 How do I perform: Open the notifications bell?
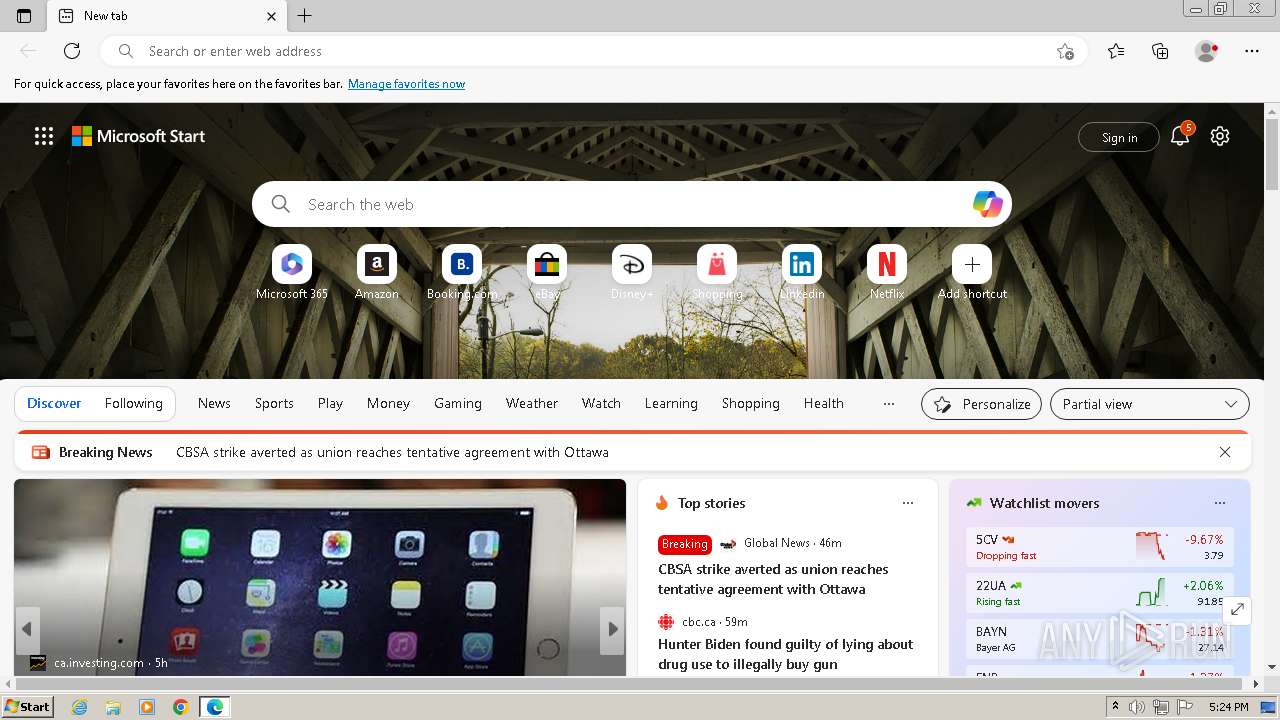1180,136
